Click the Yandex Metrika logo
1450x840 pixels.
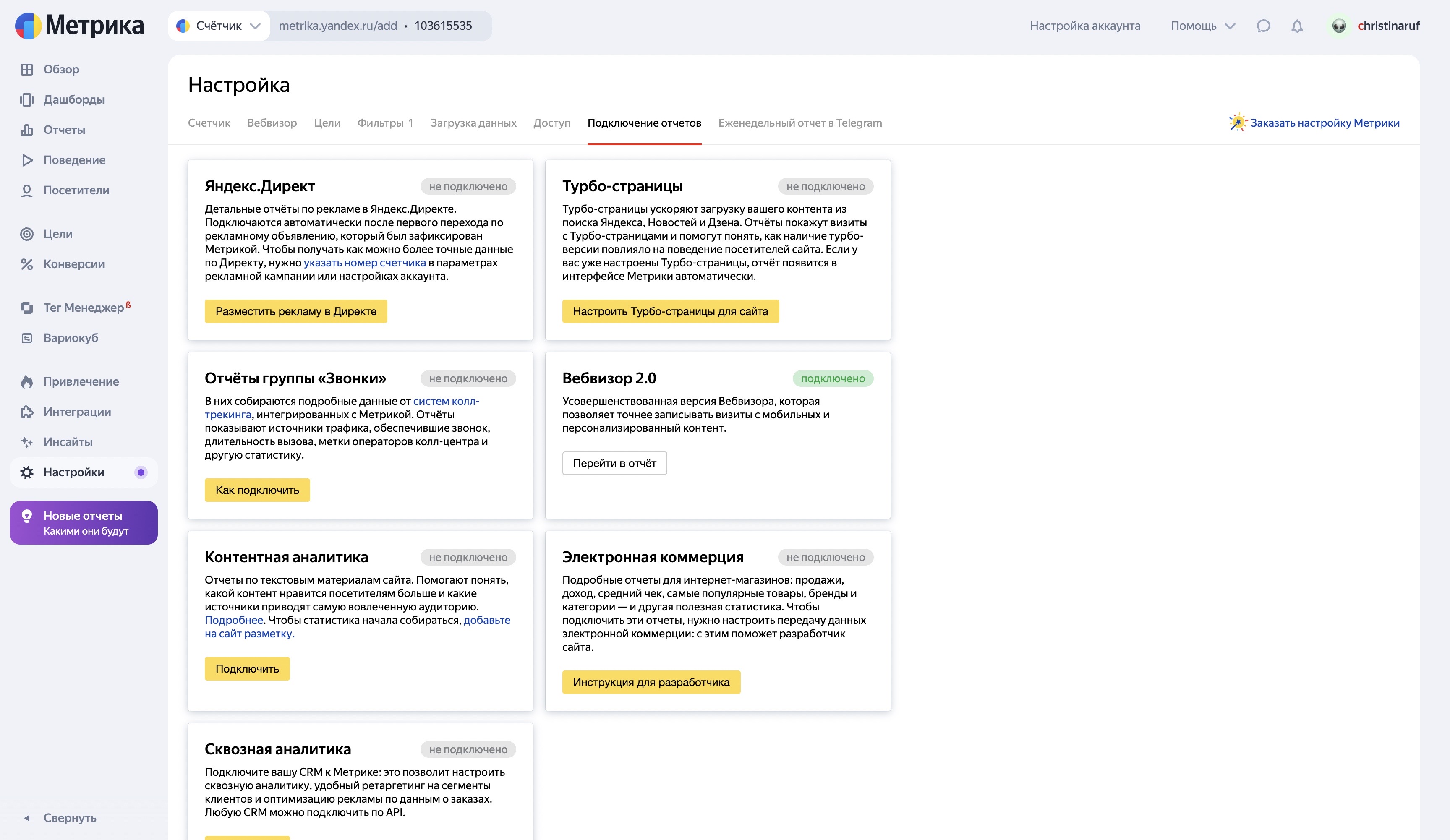[x=79, y=25]
